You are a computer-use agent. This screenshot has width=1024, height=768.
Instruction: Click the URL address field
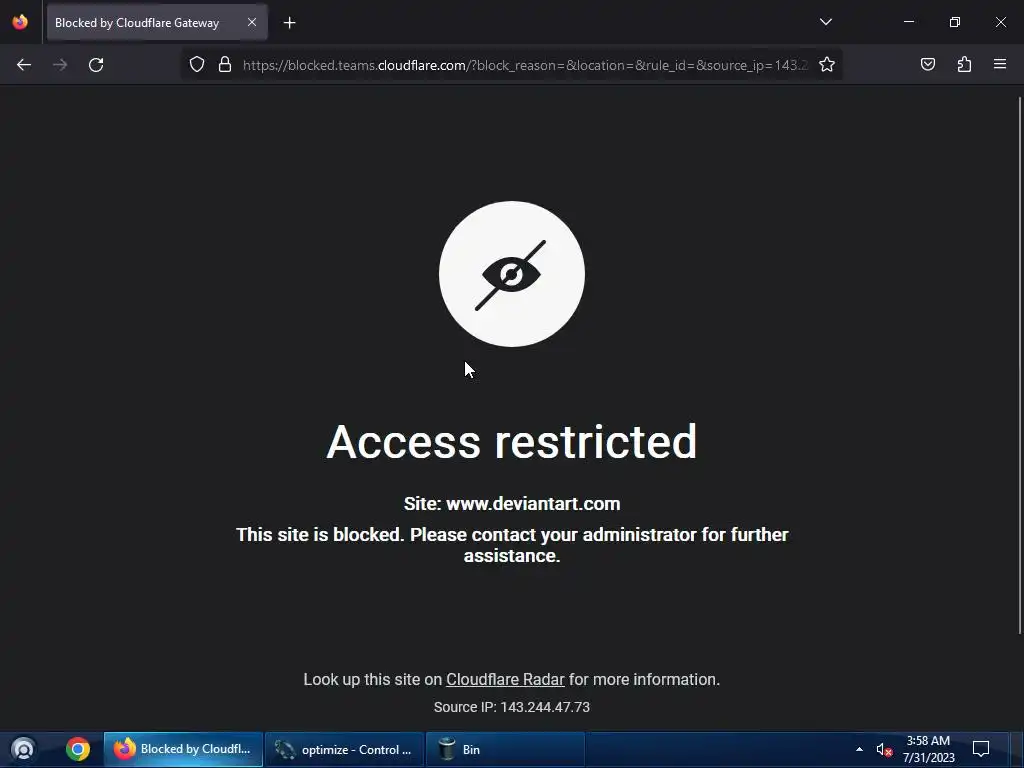(x=525, y=65)
